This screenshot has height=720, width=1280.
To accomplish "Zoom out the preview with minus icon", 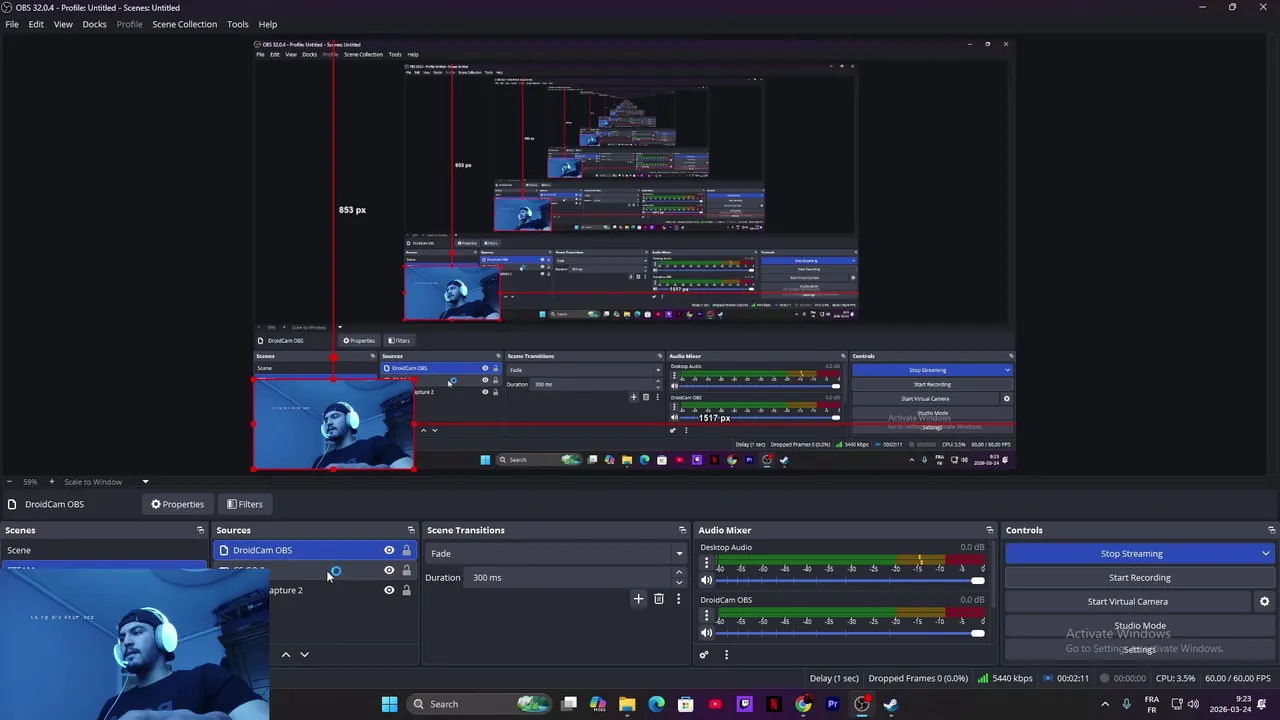I will tap(9, 482).
